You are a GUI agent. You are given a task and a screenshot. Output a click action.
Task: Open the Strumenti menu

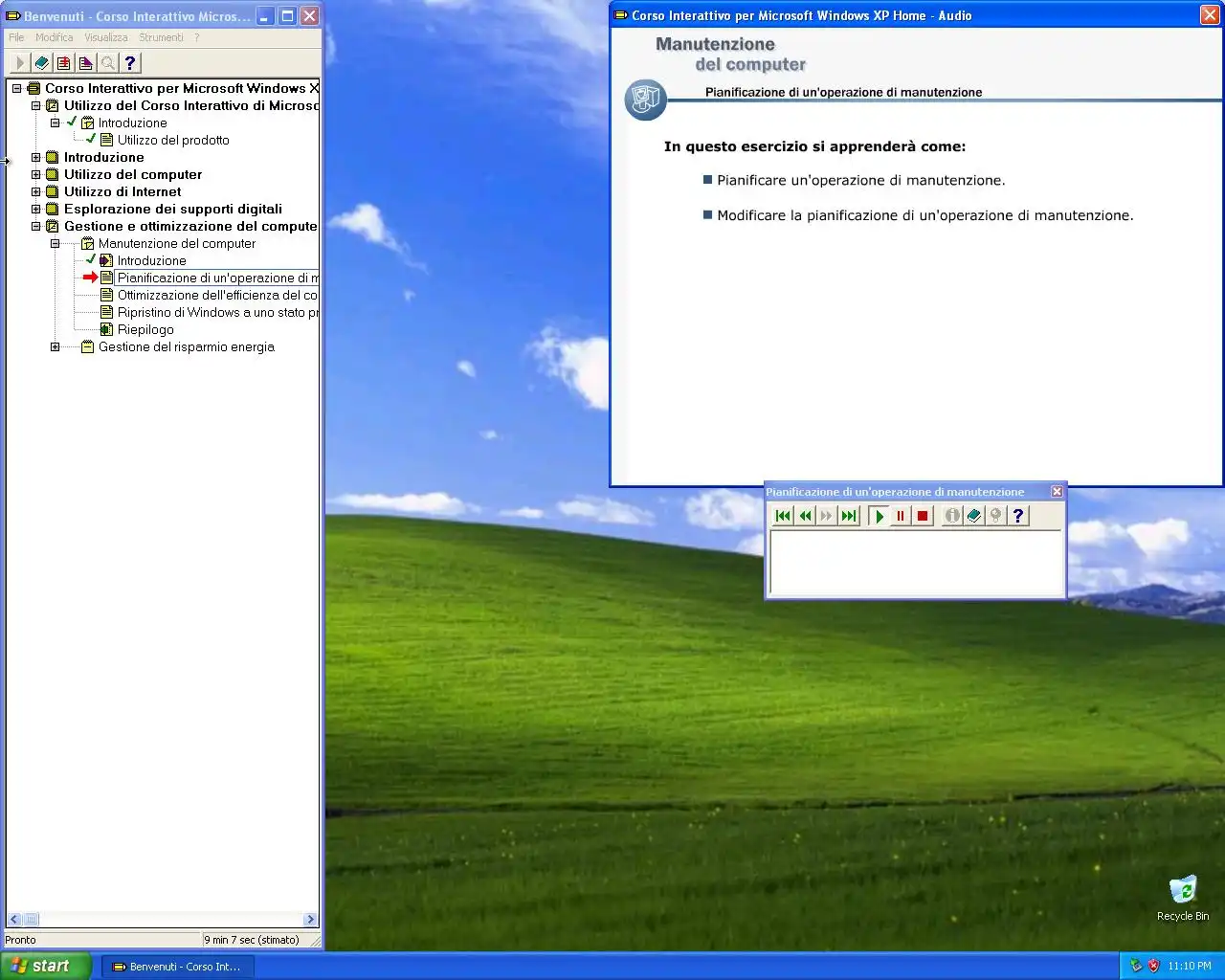pos(161,37)
